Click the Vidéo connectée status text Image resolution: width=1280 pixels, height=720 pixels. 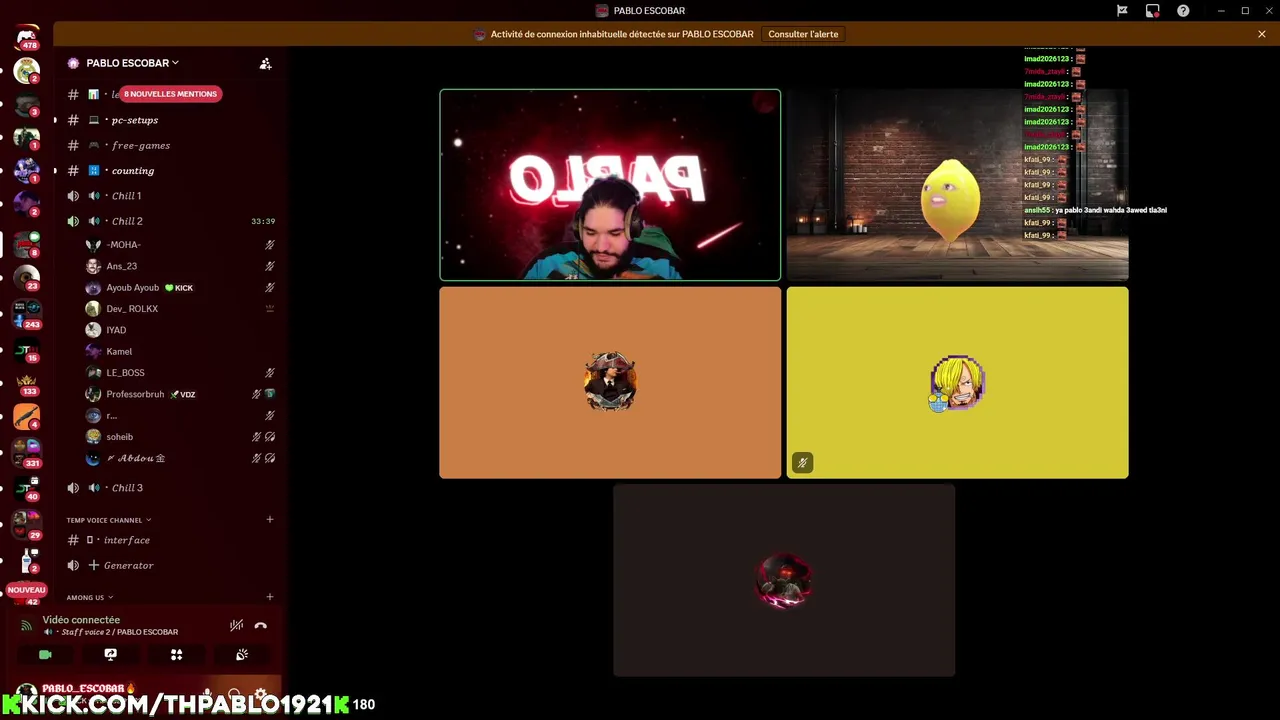coord(81,620)
